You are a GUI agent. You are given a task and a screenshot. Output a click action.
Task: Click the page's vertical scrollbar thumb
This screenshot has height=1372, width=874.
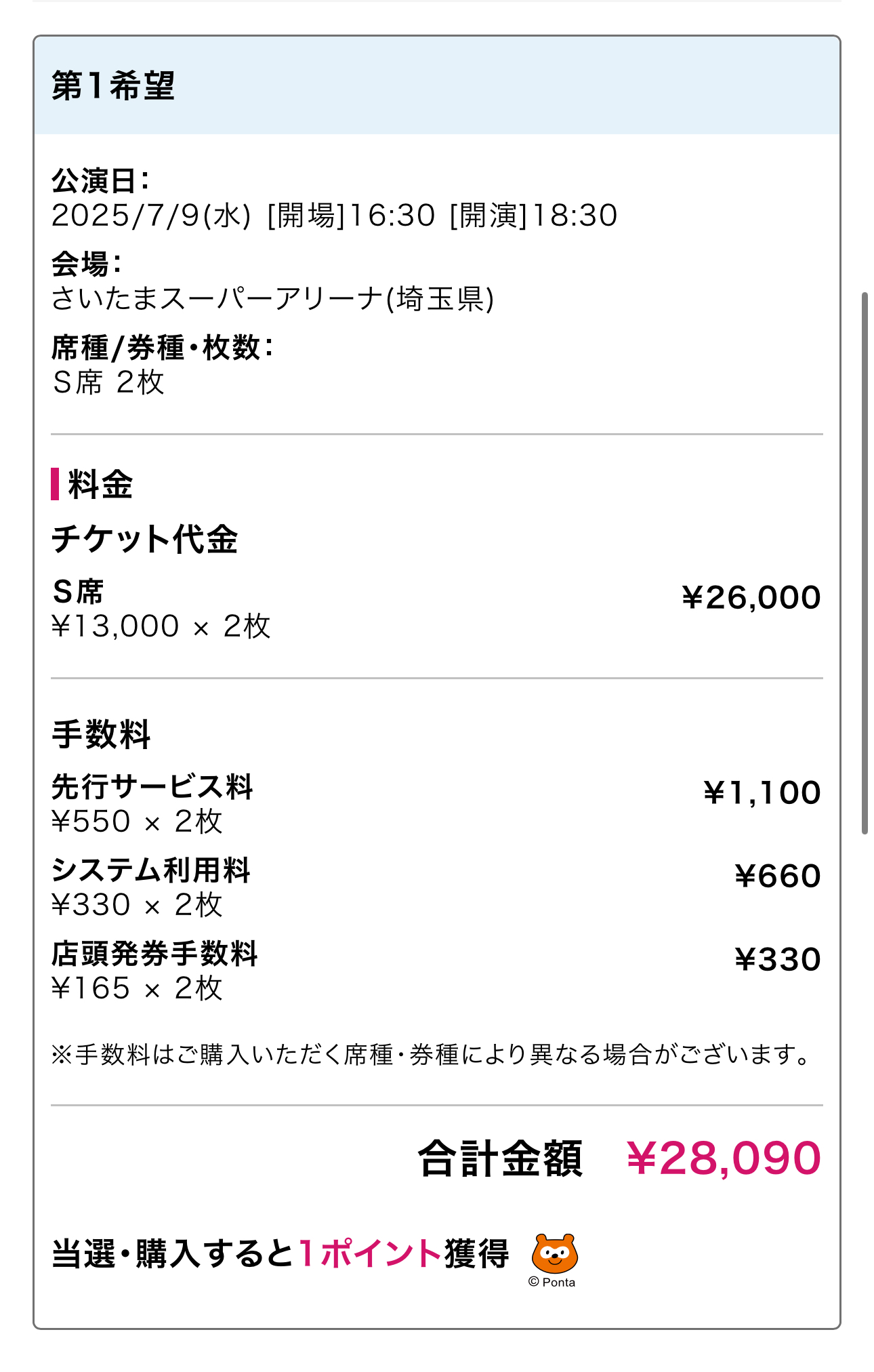(865, 563)
